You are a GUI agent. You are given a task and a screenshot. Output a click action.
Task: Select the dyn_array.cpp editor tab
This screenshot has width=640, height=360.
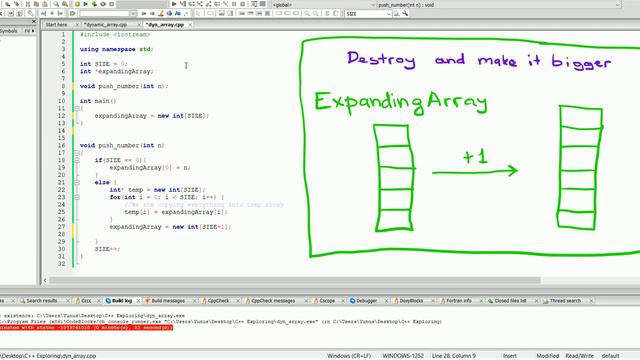click(165, 25)
